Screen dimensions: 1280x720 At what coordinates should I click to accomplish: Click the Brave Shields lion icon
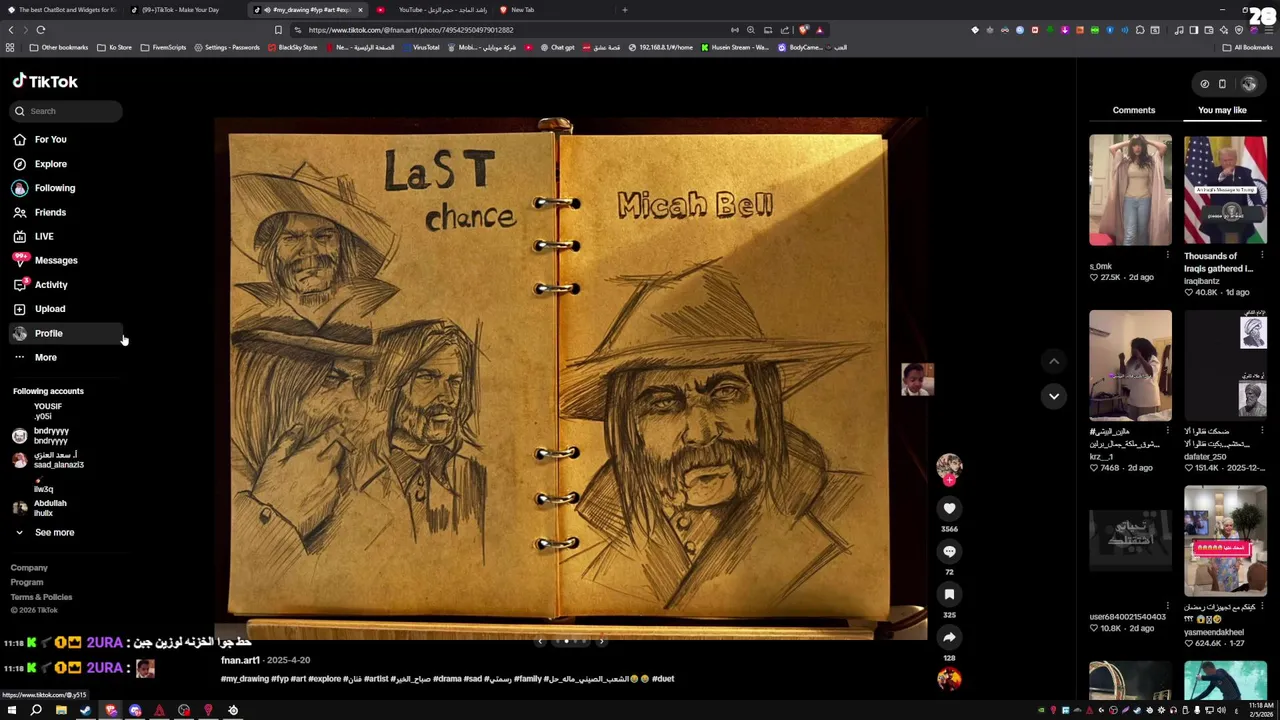coord(803,30)
